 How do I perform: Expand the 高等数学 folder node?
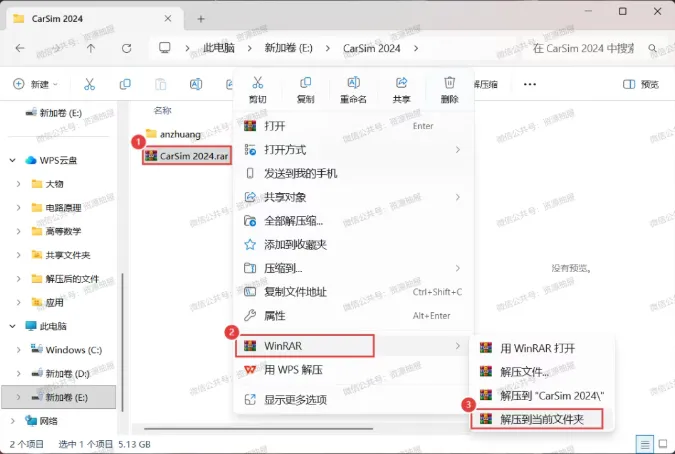pyautogui.click(x=19, y=232)
